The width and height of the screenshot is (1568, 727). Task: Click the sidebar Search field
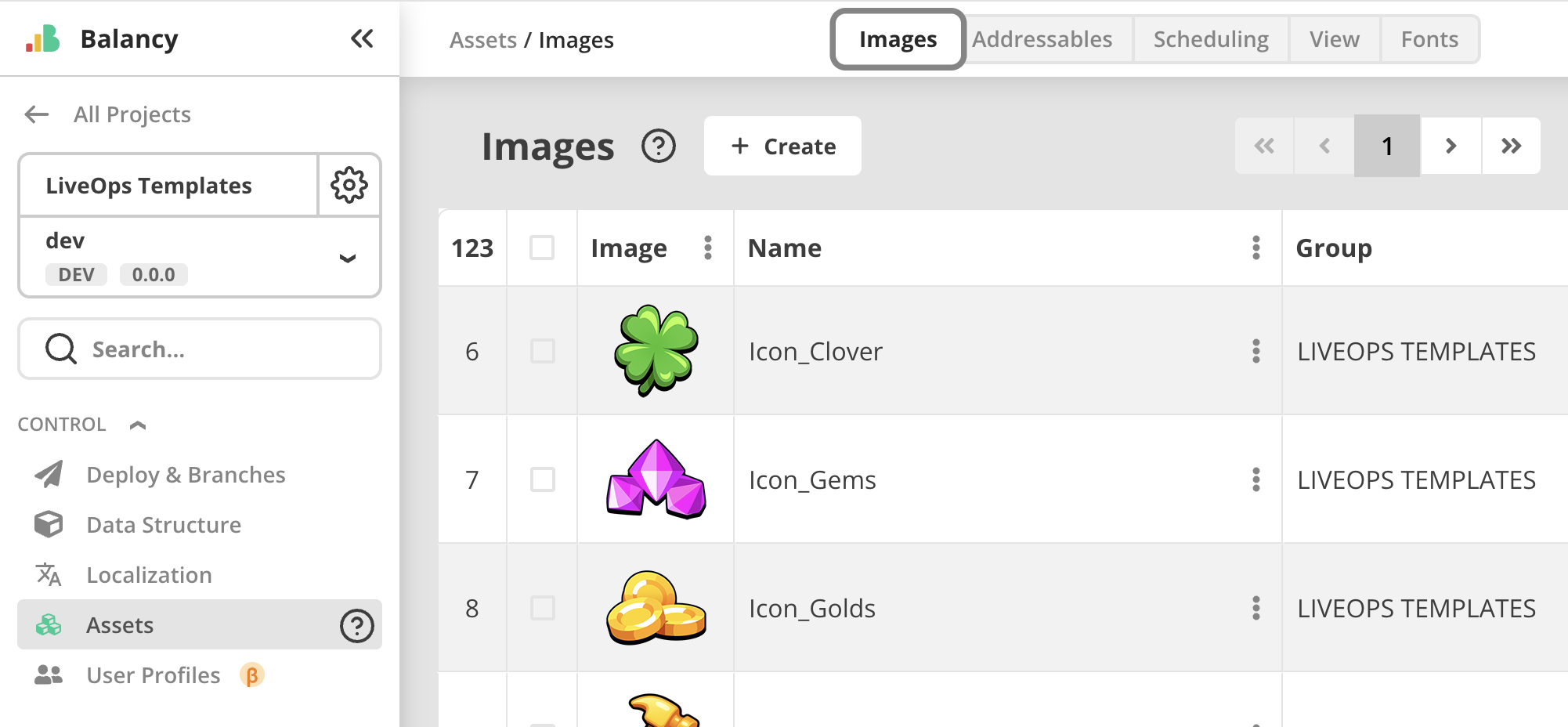[200, 349]
